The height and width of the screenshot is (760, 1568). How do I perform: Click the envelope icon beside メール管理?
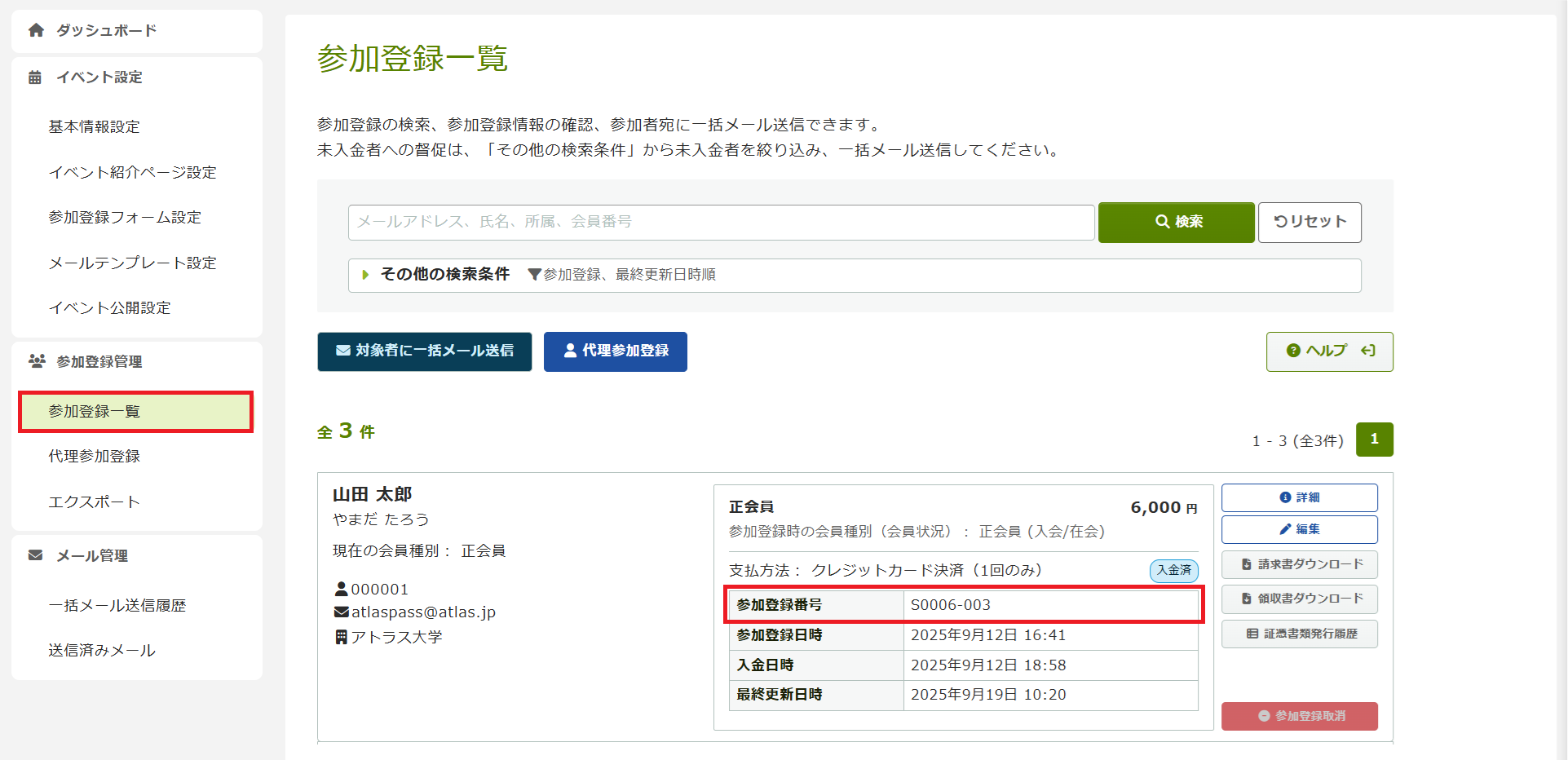(x=35, y=555)
